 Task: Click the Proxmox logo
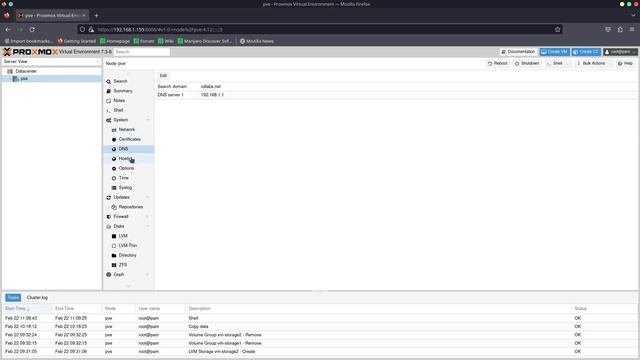point(31,52)
